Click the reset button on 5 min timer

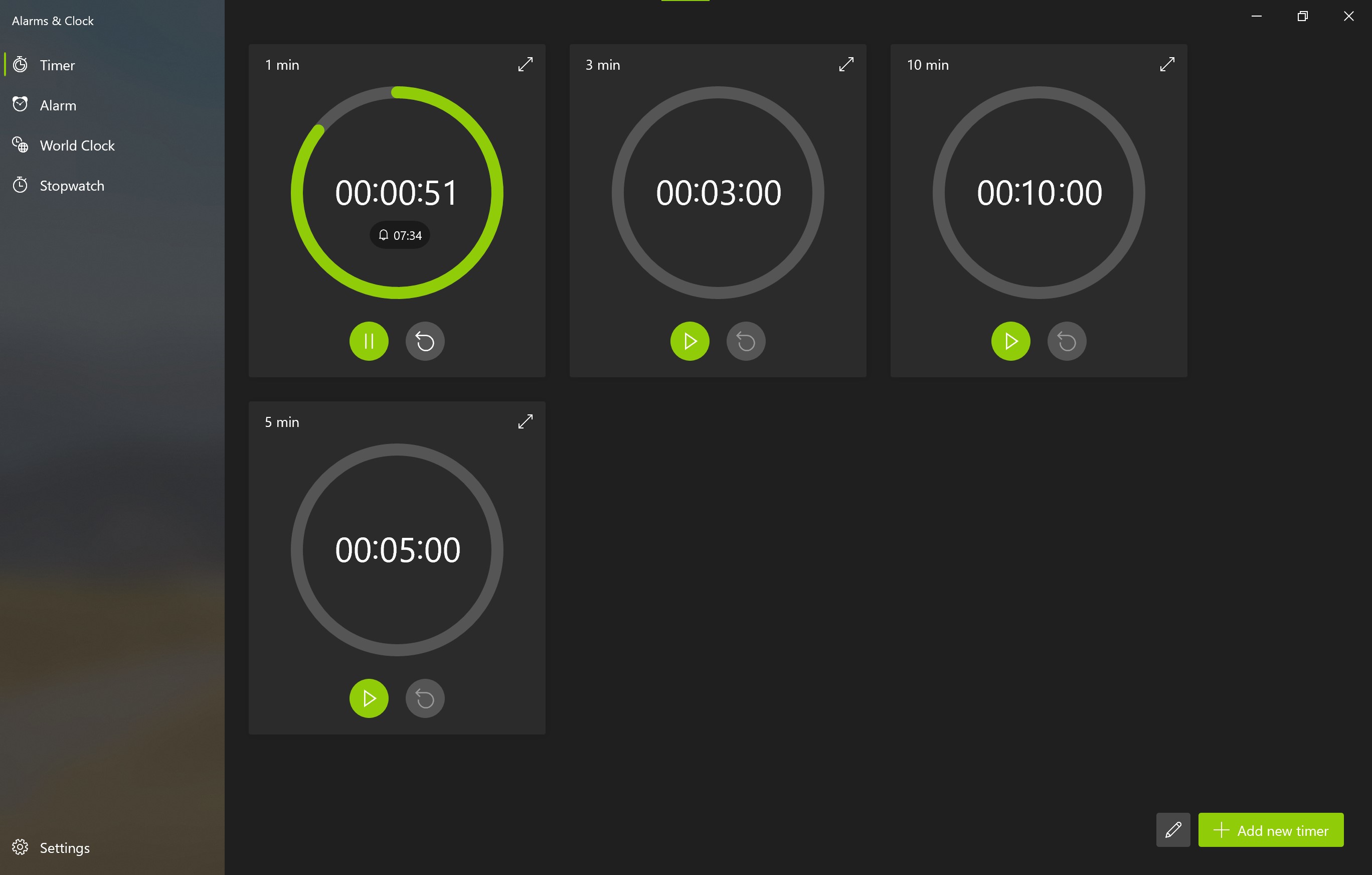click(425, 697)
